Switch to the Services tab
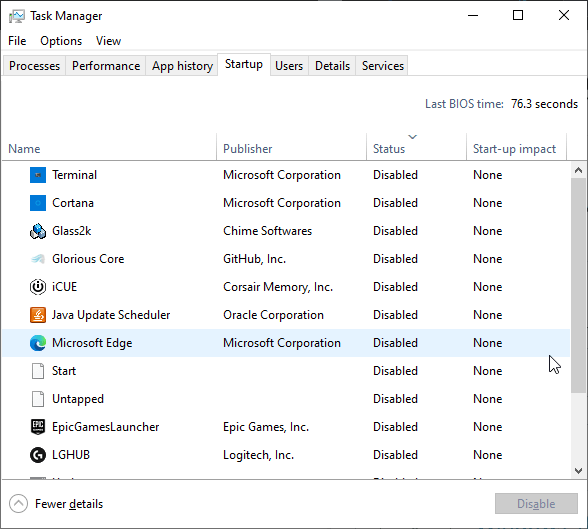This screenshot has height=529, width=588. point(383,66)
